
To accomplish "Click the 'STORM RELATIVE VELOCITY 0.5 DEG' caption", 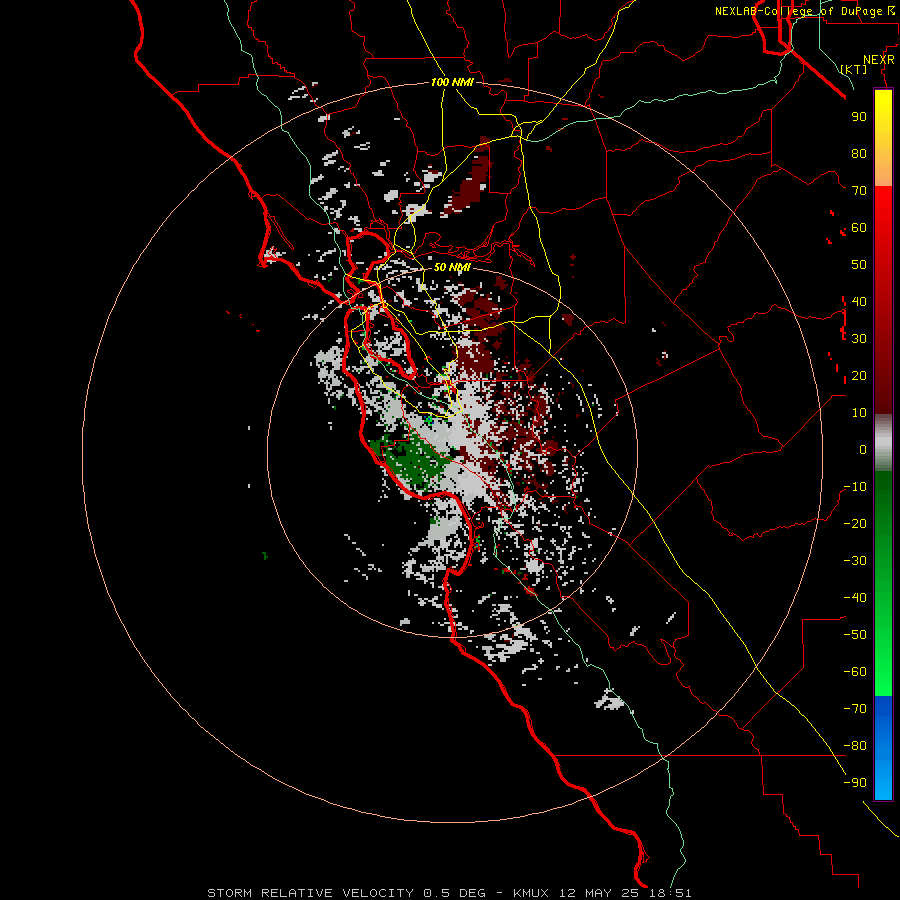I will pyautogui.click(x=346, y=893).
